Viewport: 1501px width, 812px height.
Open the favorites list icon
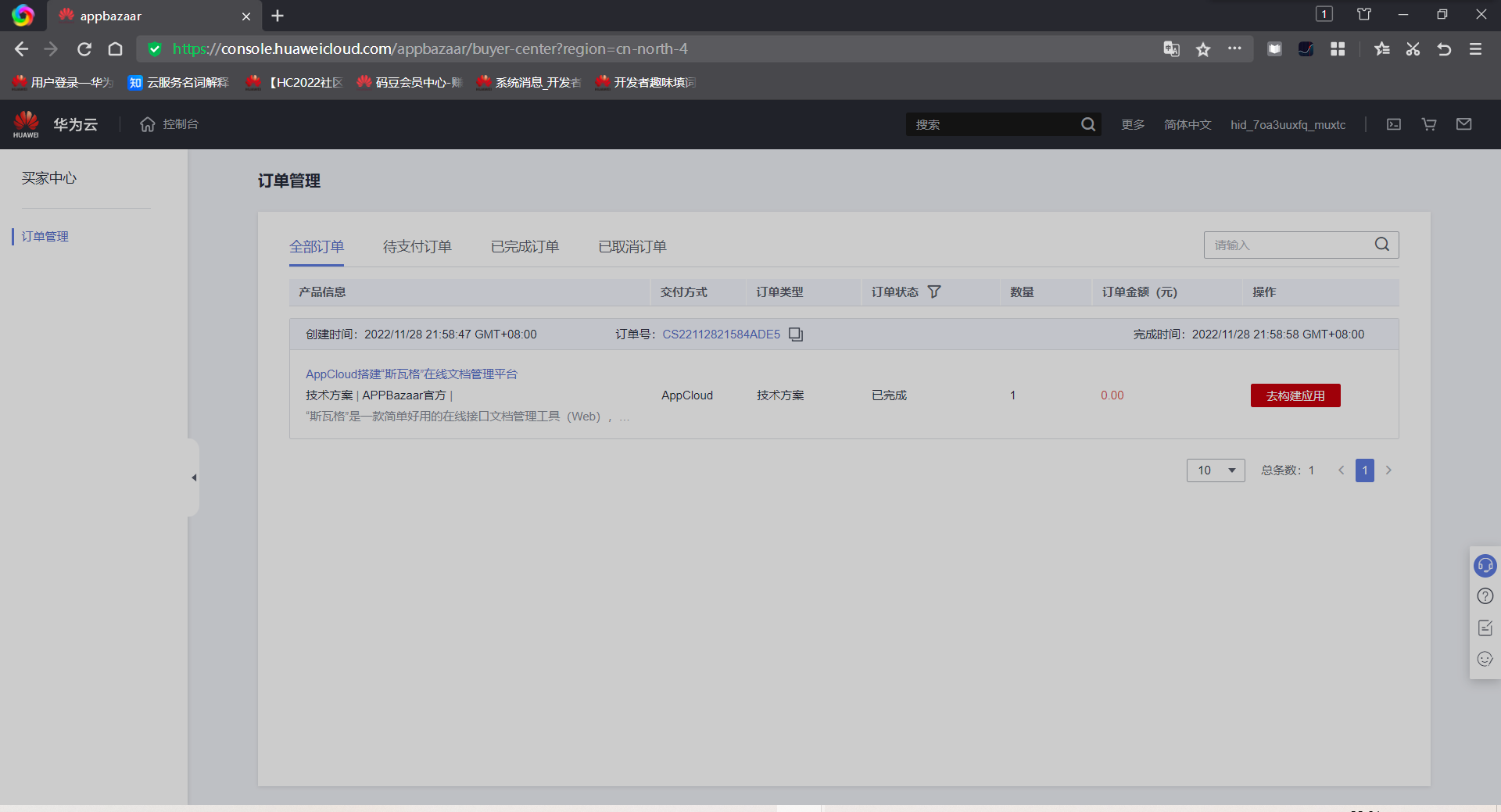[1382, 49]
